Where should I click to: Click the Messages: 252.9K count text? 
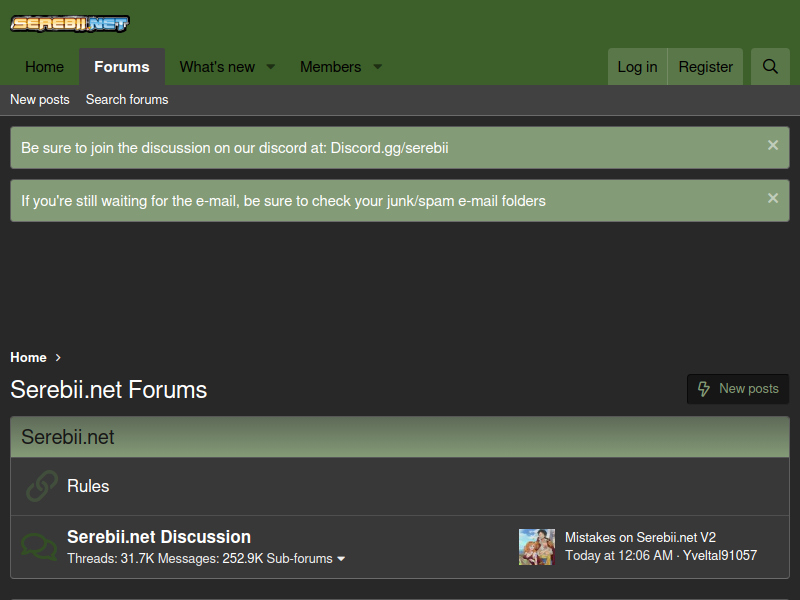point(210,559)
